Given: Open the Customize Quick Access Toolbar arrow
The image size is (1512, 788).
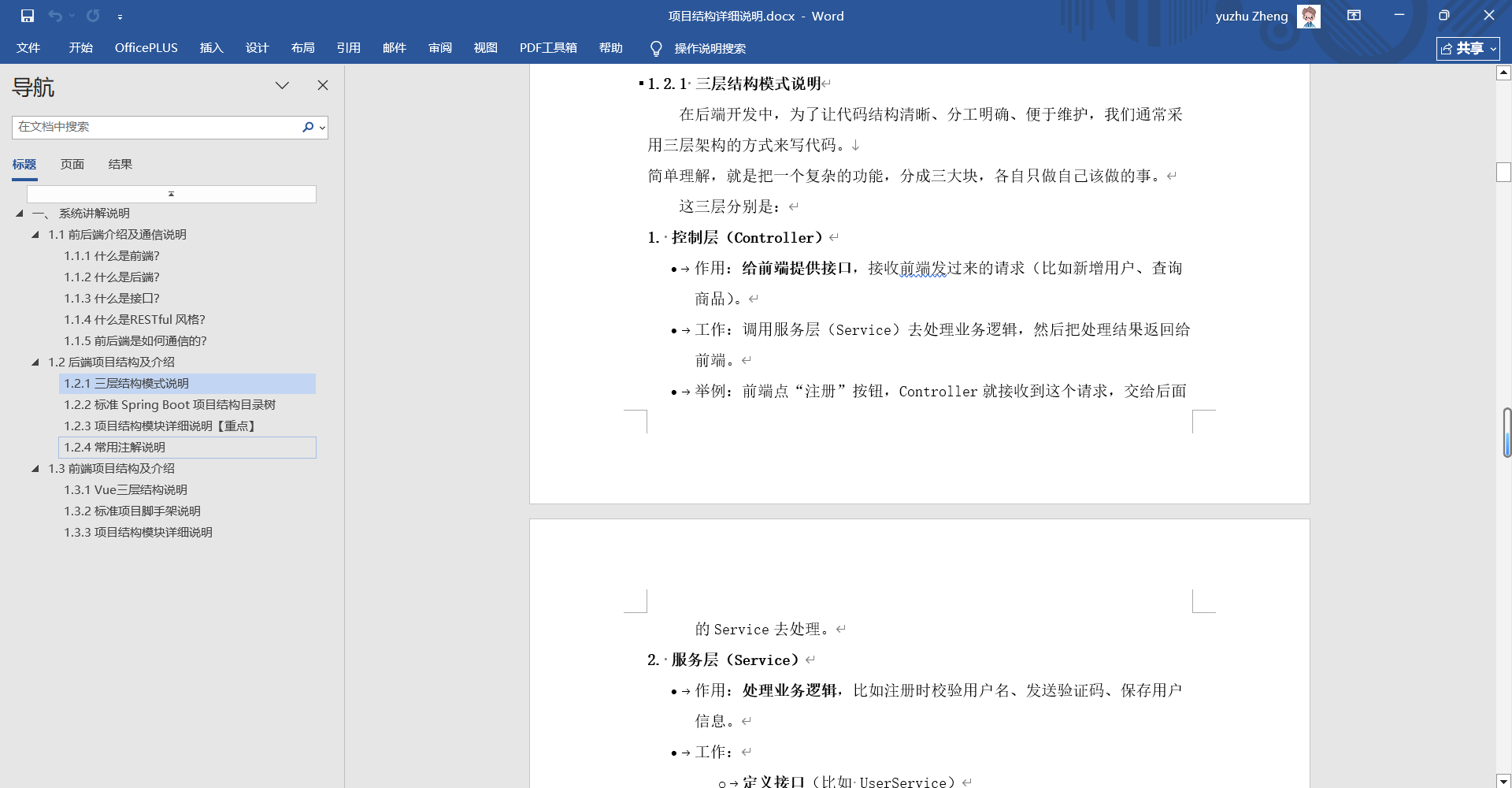Looking at the screenshot, I should 120,17.
